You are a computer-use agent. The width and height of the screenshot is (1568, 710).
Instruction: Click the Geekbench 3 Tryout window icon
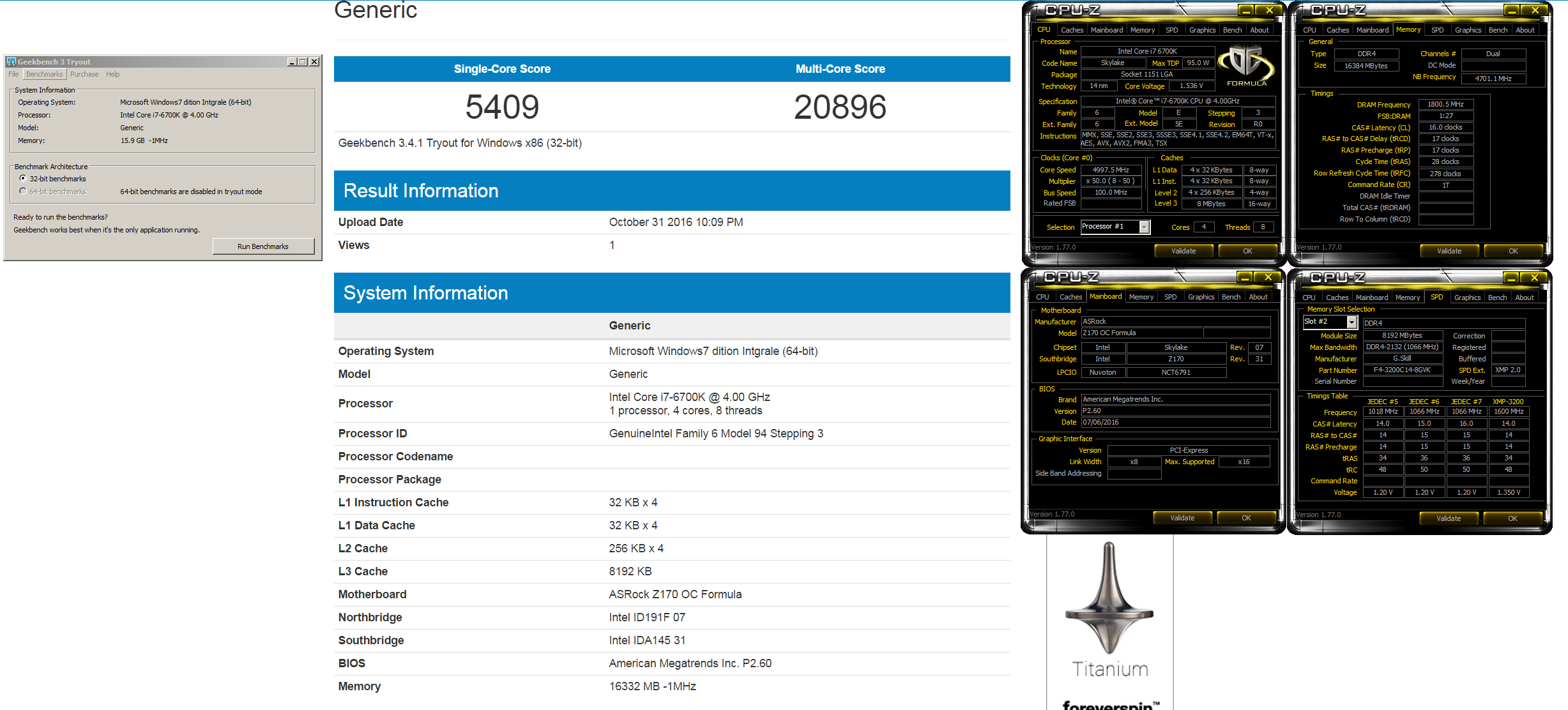coord(11,62)
